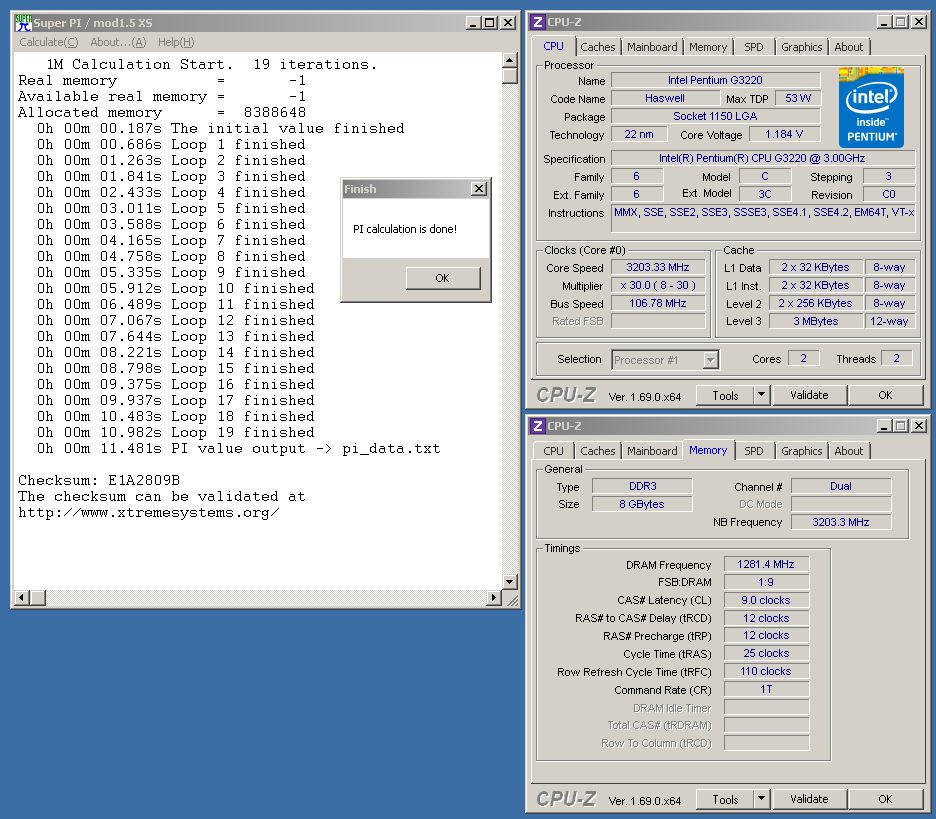This screenshot has height=819, width=936.
Task: Click Tools button in top CPU-Z window
Action: 725,395
